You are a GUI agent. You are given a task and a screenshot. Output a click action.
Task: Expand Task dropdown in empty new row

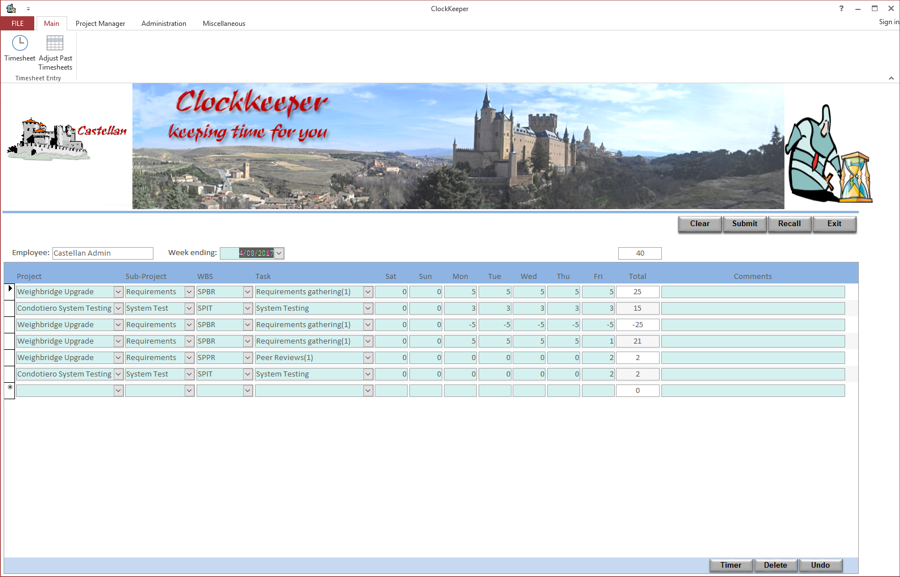click(368, 390)
